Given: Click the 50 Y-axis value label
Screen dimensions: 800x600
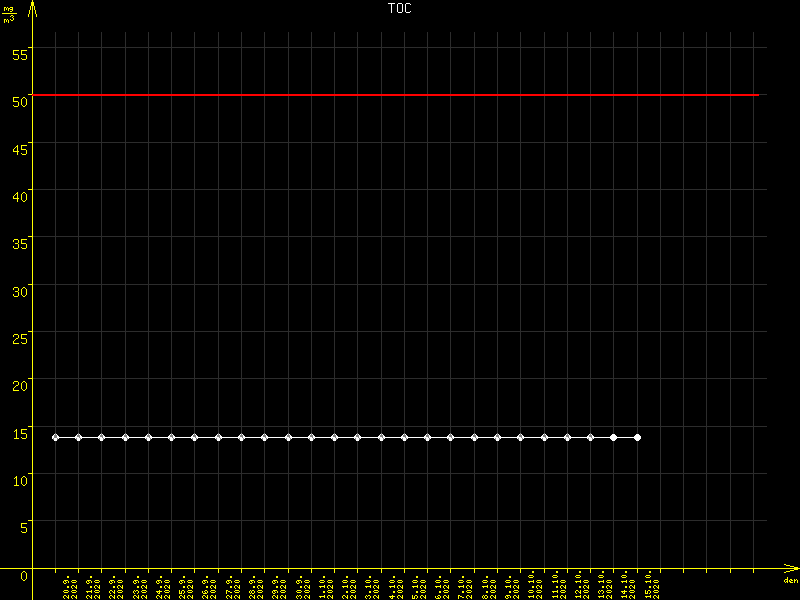Looking at the screenshot, I should click(x=18, y=100).
